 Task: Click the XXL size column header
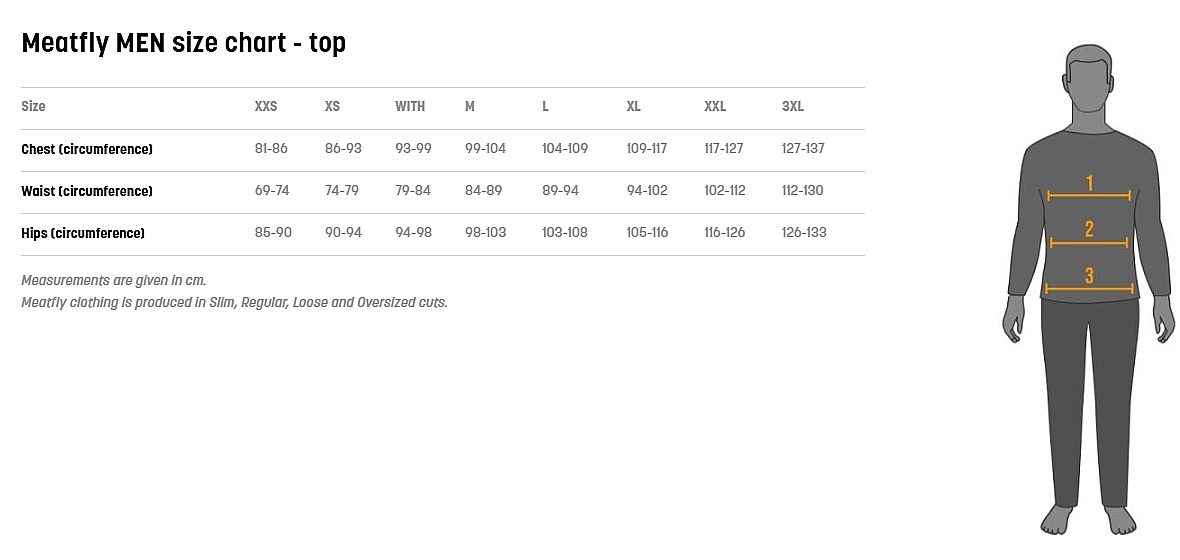coord(715,107)
